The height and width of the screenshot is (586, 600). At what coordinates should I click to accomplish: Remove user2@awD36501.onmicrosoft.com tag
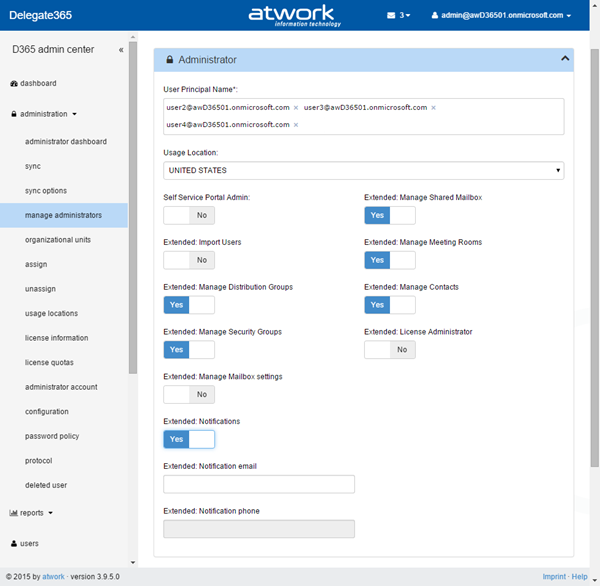(296, 108)
